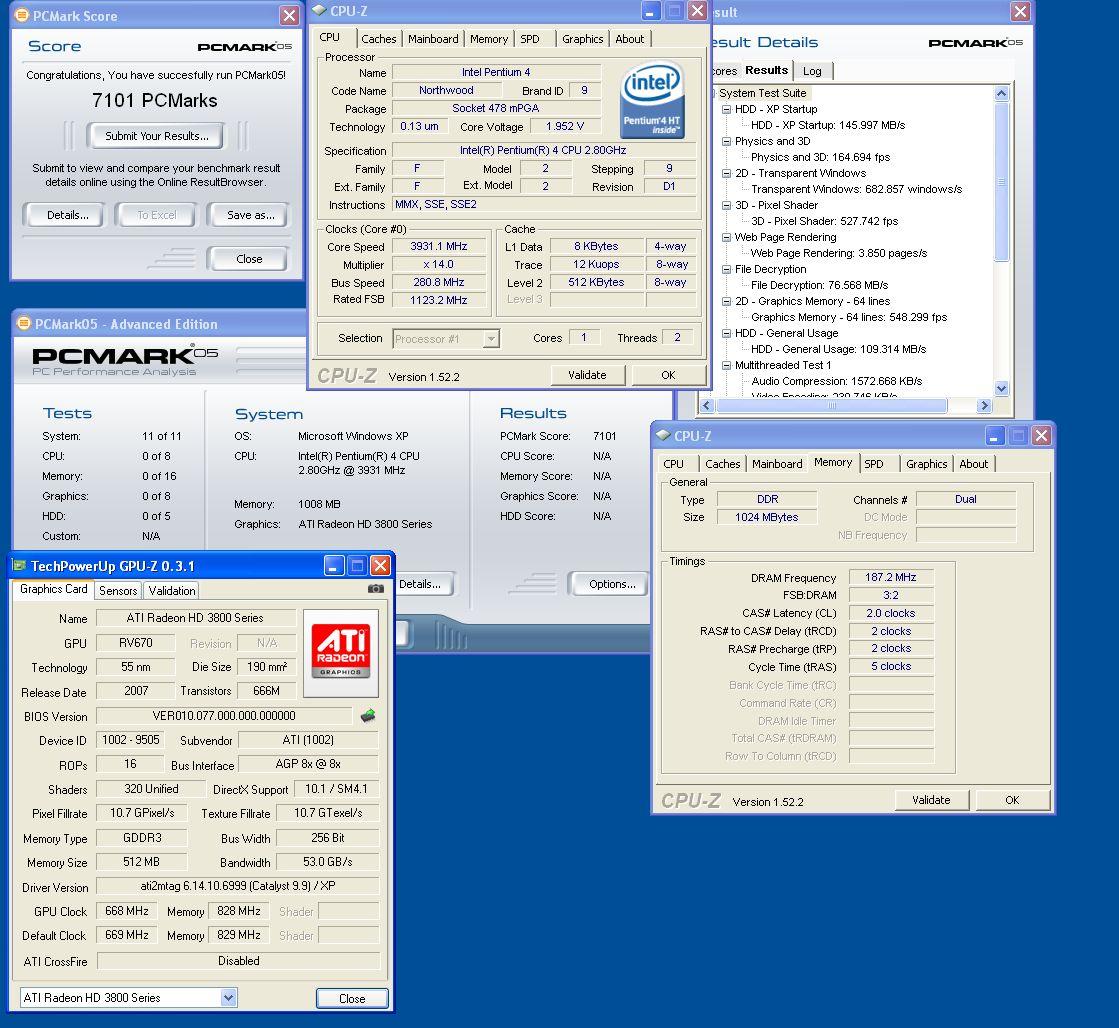The height and width of the screenshot is (1028, 1119).
Task: Click the Save as button
Action: pos(250,215)
